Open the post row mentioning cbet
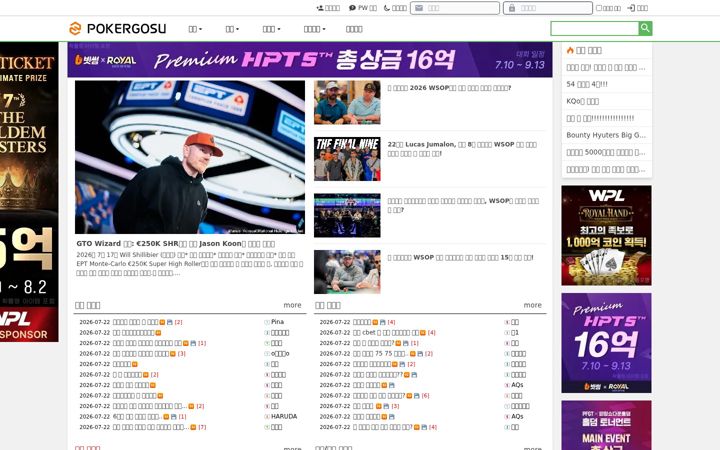720x450 pixels. coord(386,333)
